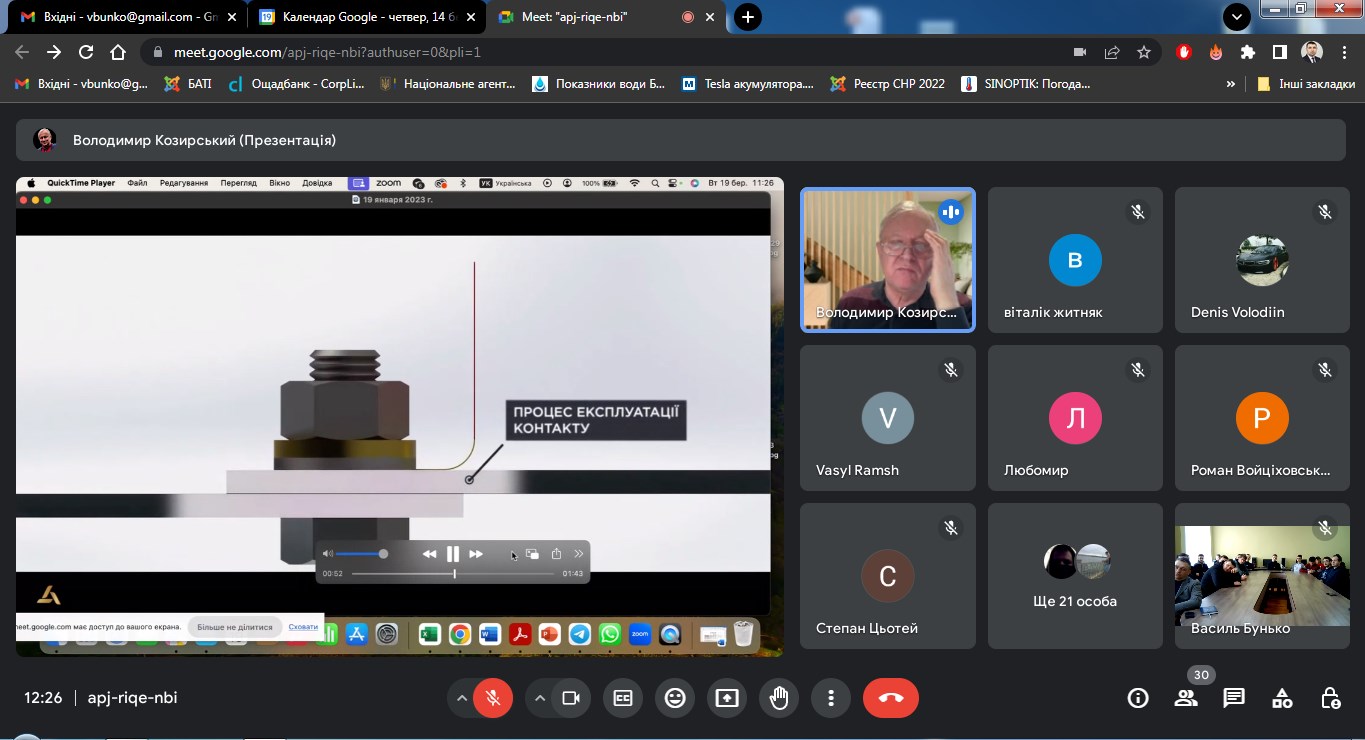The height and width of the screenshot is (740, 1365).
Task: Click the QuickTime playback timeline
Action: 453,574
